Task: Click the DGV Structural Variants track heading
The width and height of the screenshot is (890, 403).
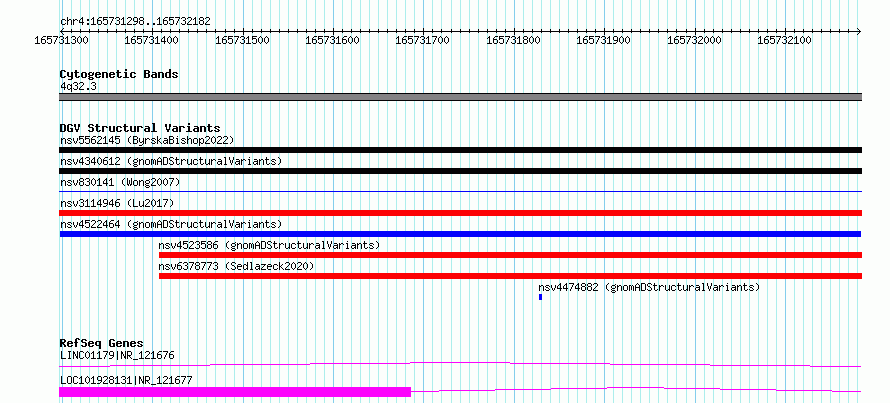Action: [140, 128]
